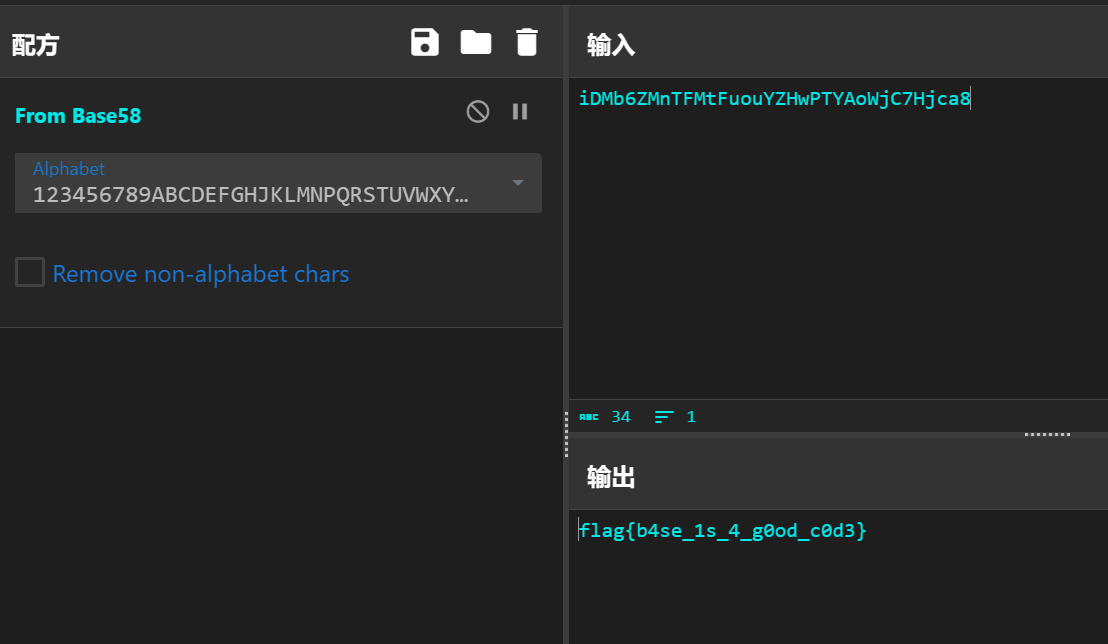Click the Alphabet value field
The width and height of the screenshot is (1108, 644).
pos(250,194)
